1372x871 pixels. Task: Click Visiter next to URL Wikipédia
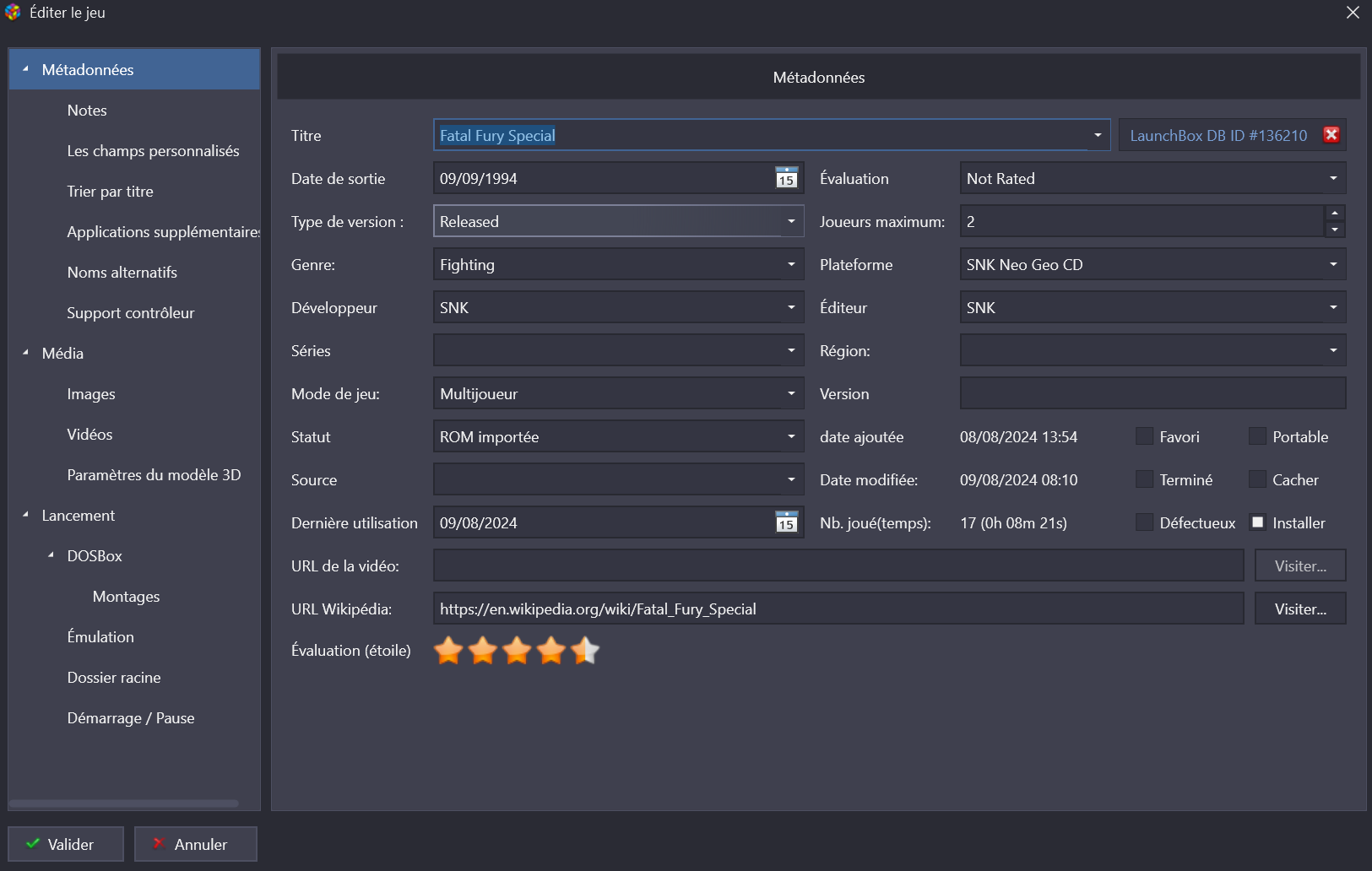(1300, 609)
